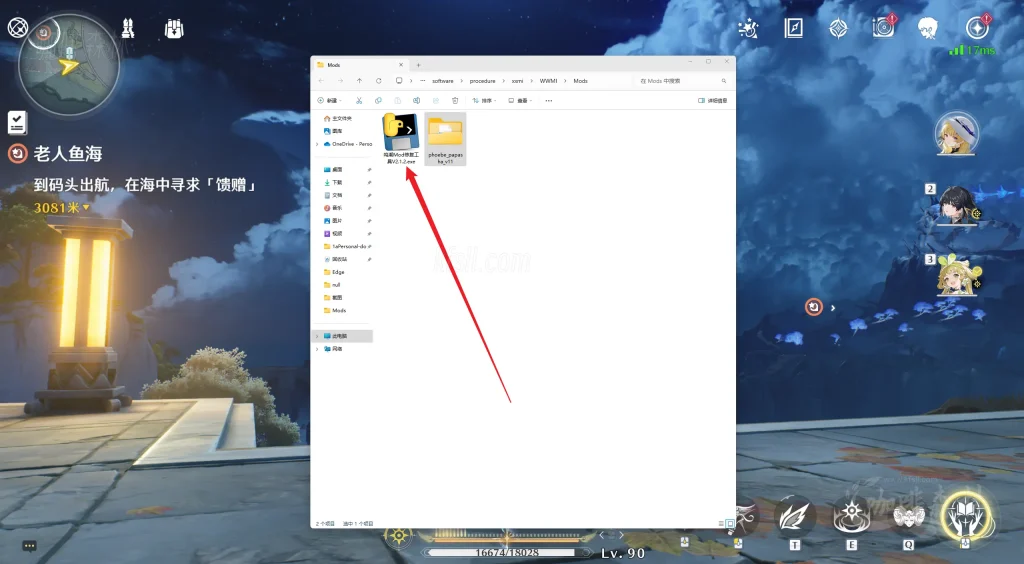Select the blonde hat character portrait
The image size is (1024, 564).
tap(957, 134)
